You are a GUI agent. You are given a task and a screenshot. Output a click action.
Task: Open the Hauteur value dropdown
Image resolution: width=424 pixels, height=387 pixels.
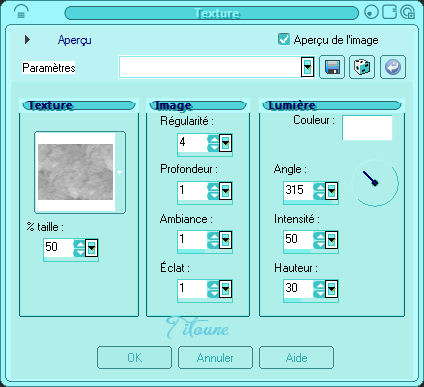click(331, 289)
